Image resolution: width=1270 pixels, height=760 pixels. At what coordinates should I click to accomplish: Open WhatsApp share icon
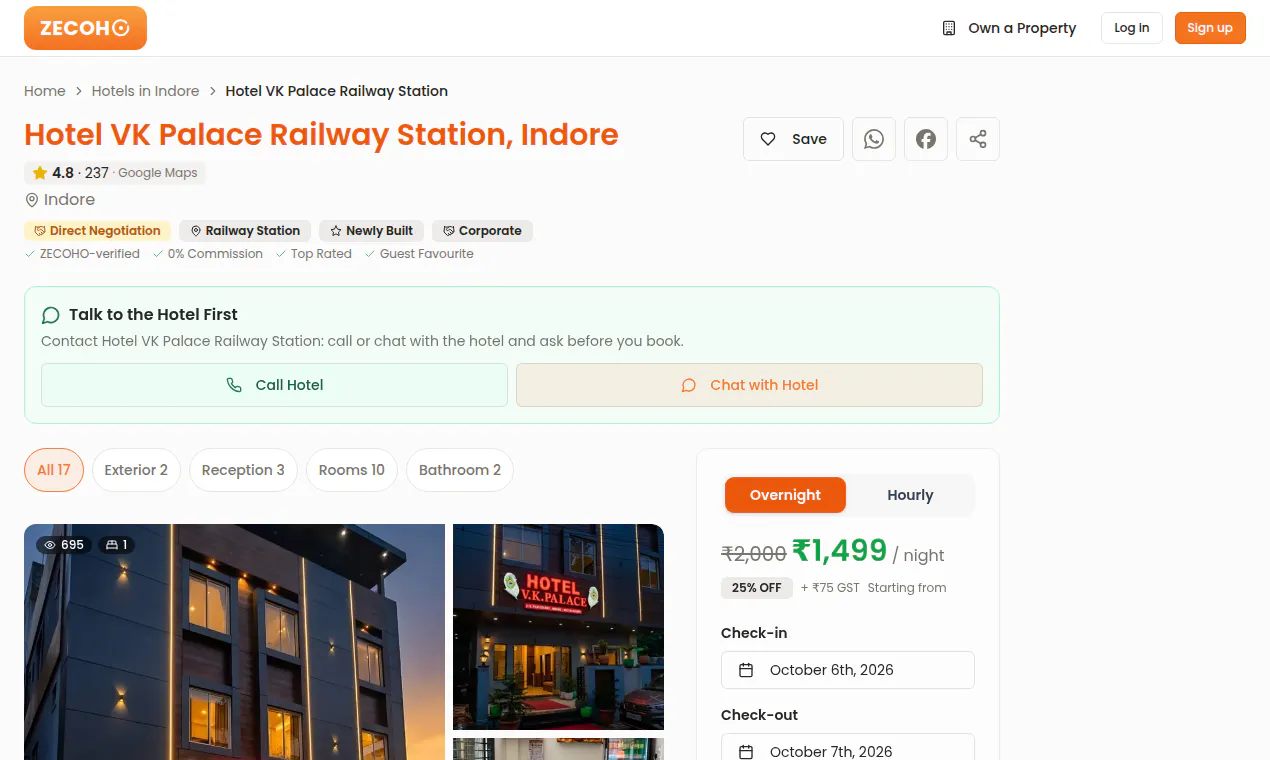874,139
